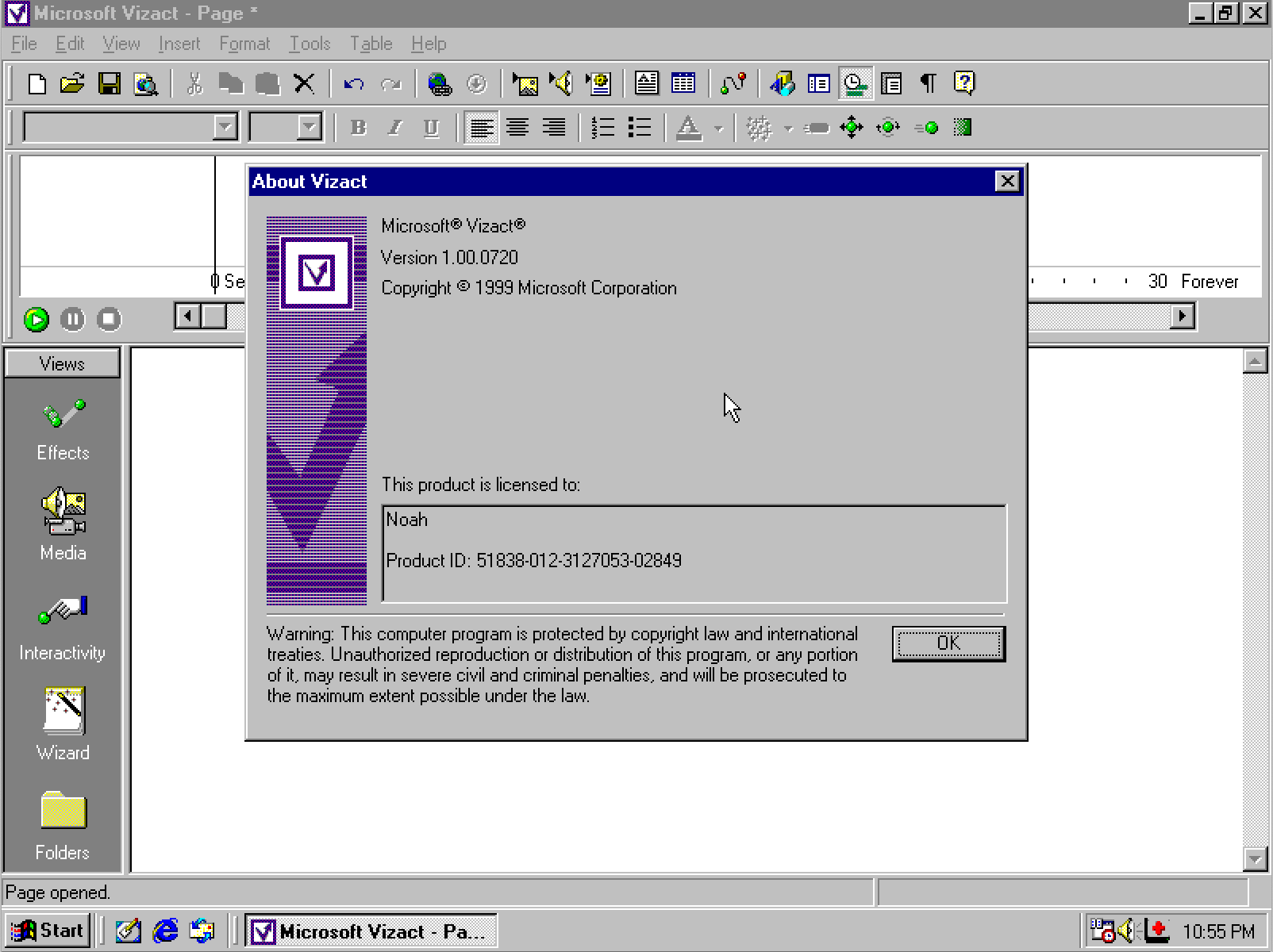Open Interactivity view in sidebar
The width and height of the screenshot is (1273, 952).
click(x=63, y=629)
